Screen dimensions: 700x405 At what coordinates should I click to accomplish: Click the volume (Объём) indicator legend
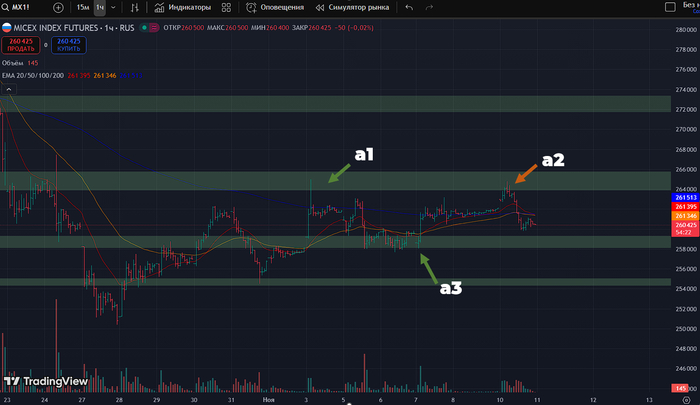click(17, 64)
